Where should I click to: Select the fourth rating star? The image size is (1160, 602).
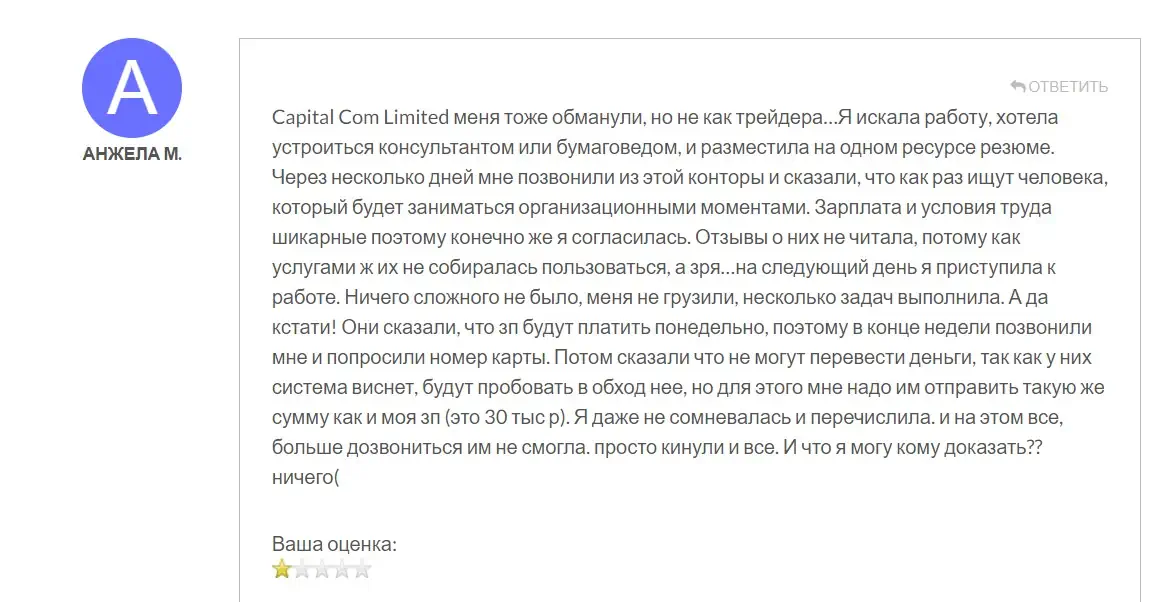[x=342, y=569]
